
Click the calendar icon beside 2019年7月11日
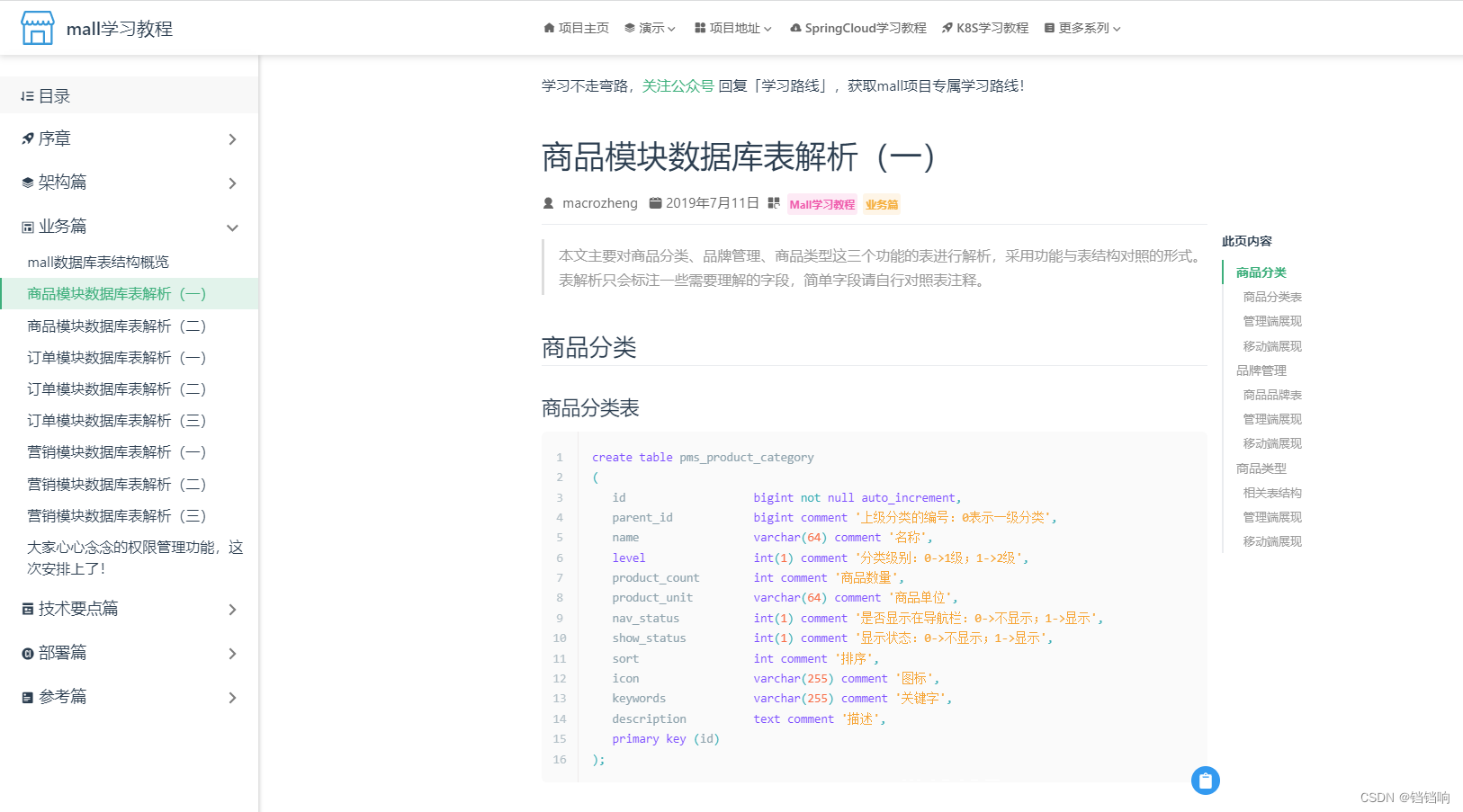656,203
